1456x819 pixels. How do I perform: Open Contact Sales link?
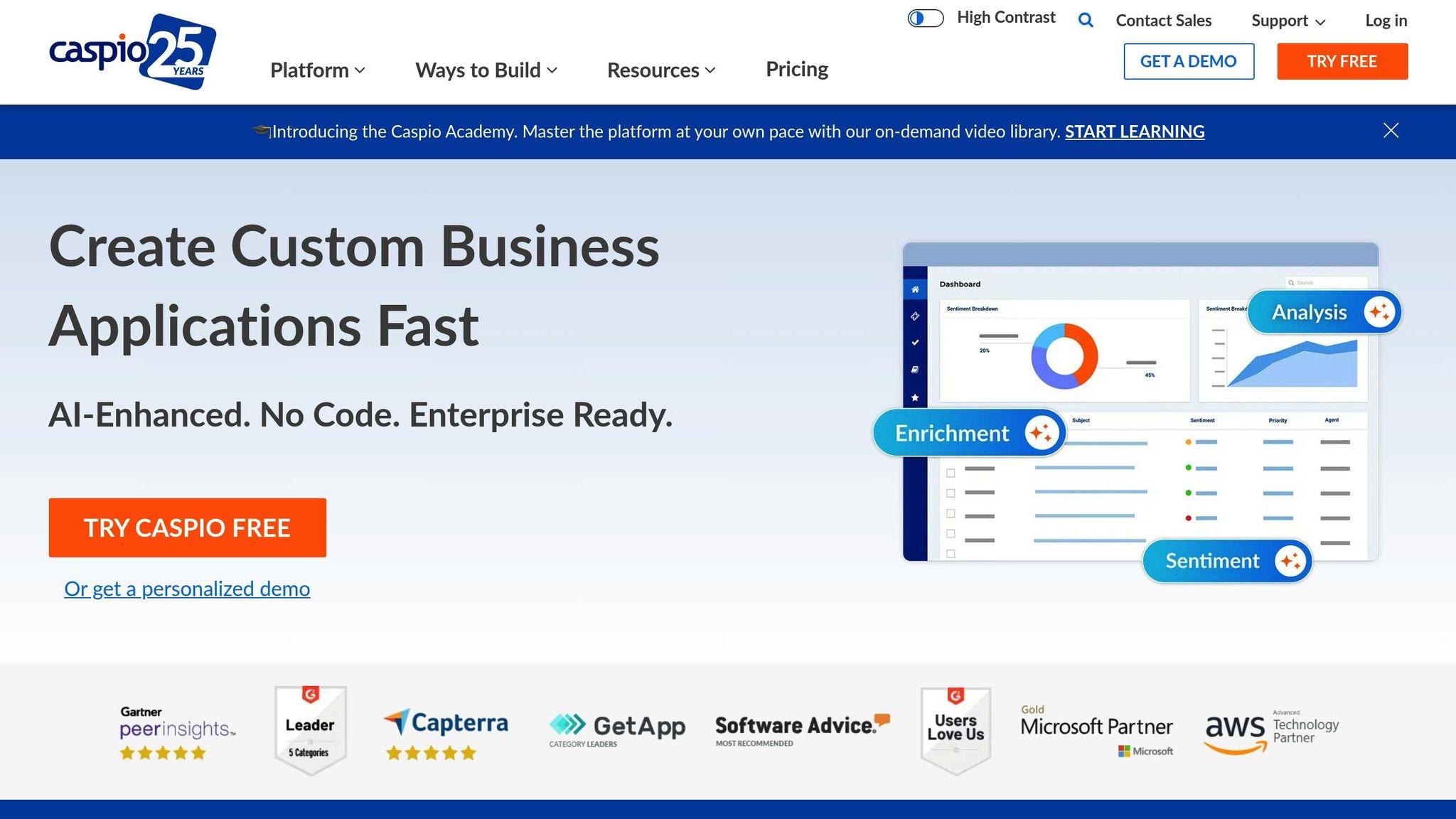[1163, 21]
